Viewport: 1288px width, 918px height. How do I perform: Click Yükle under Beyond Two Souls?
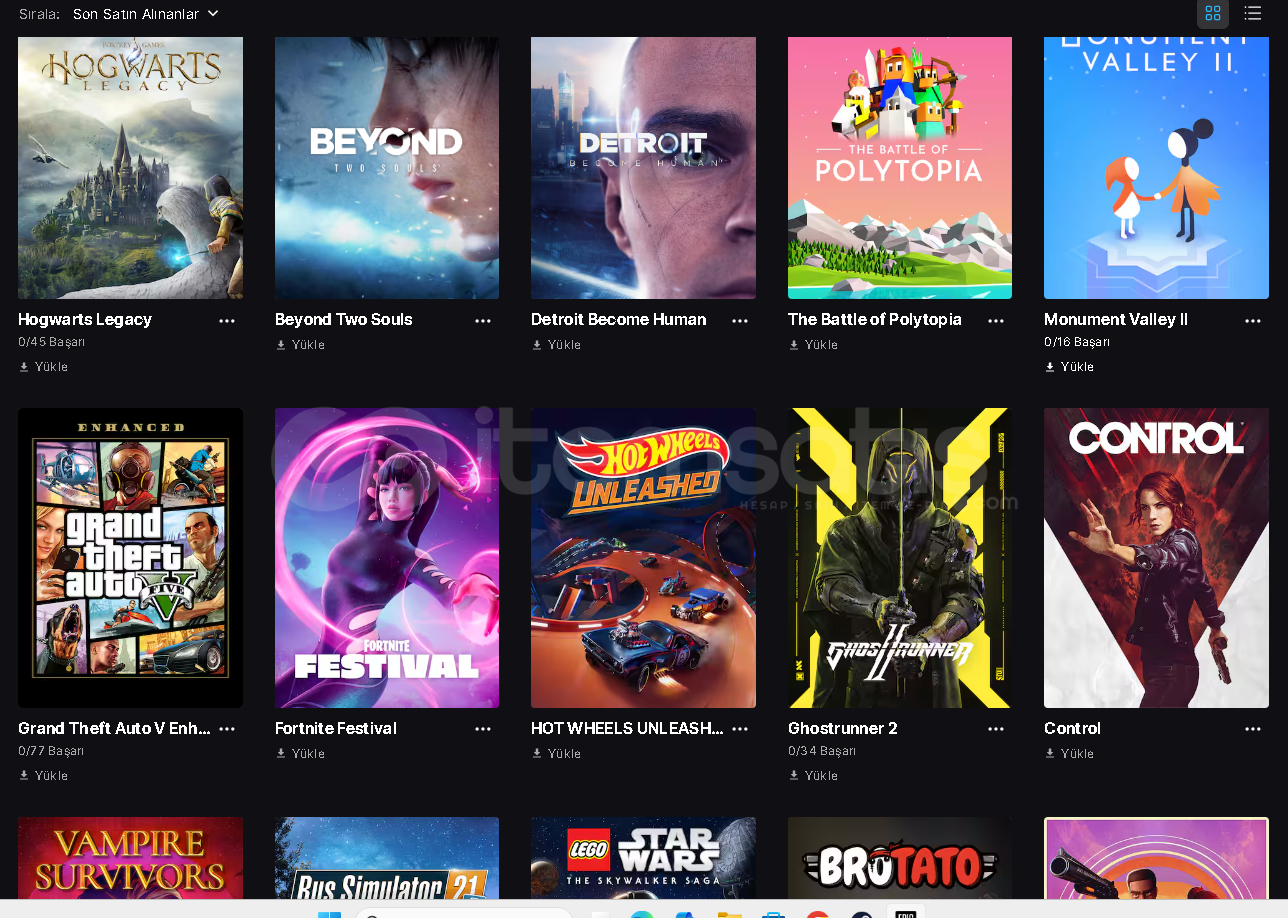tap(300, 345)
